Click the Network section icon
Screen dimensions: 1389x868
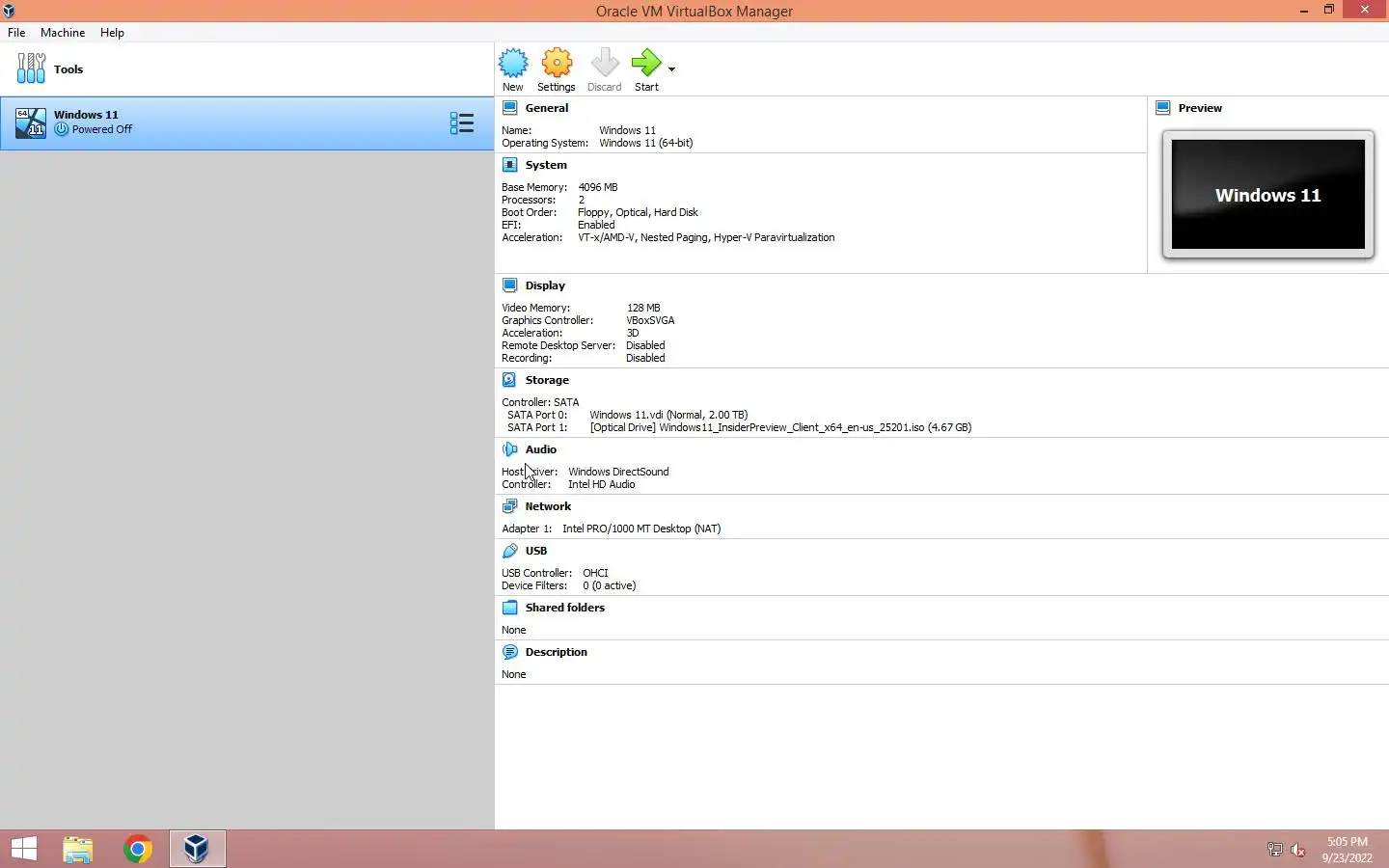click(x=510, y=506)
